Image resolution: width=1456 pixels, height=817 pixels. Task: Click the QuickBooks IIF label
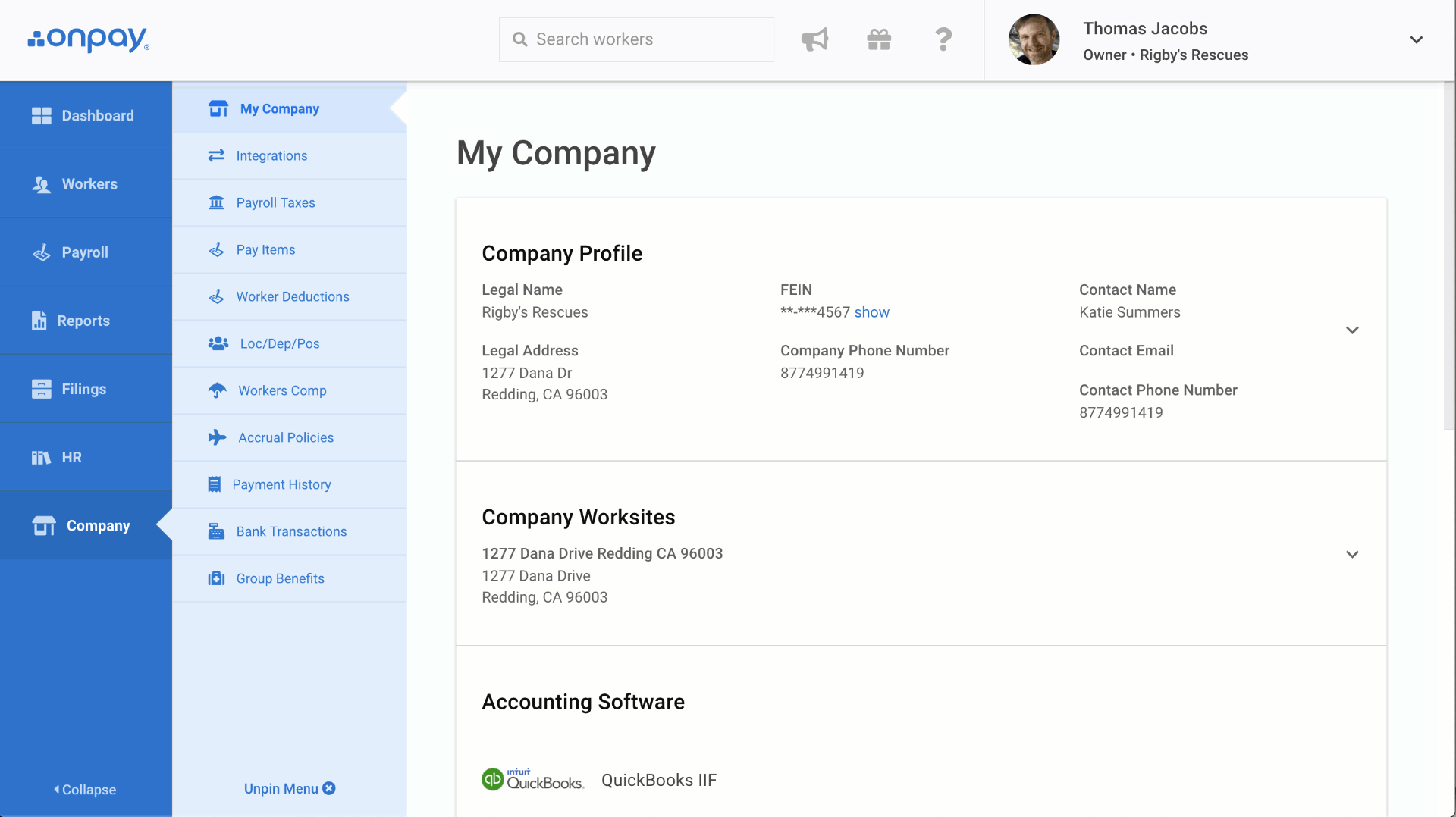(x=658, y=780)
